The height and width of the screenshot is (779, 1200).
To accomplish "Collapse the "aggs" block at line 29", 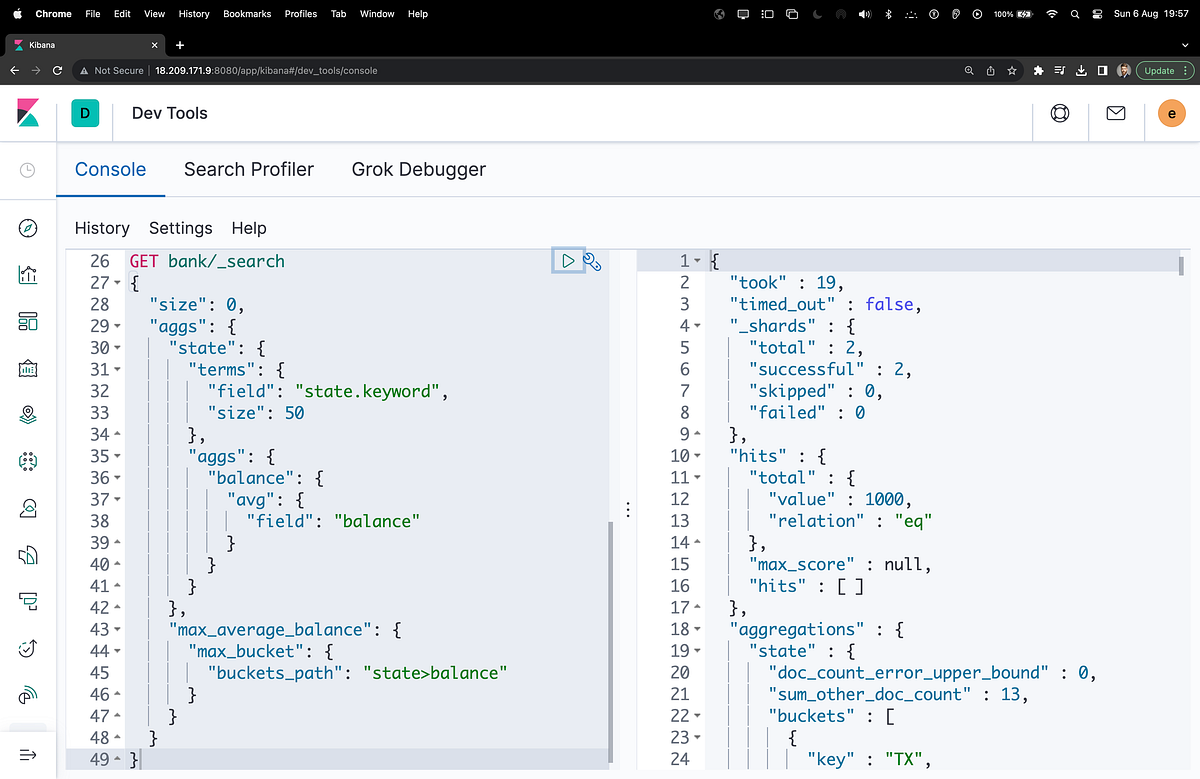I will click(118, 327).
